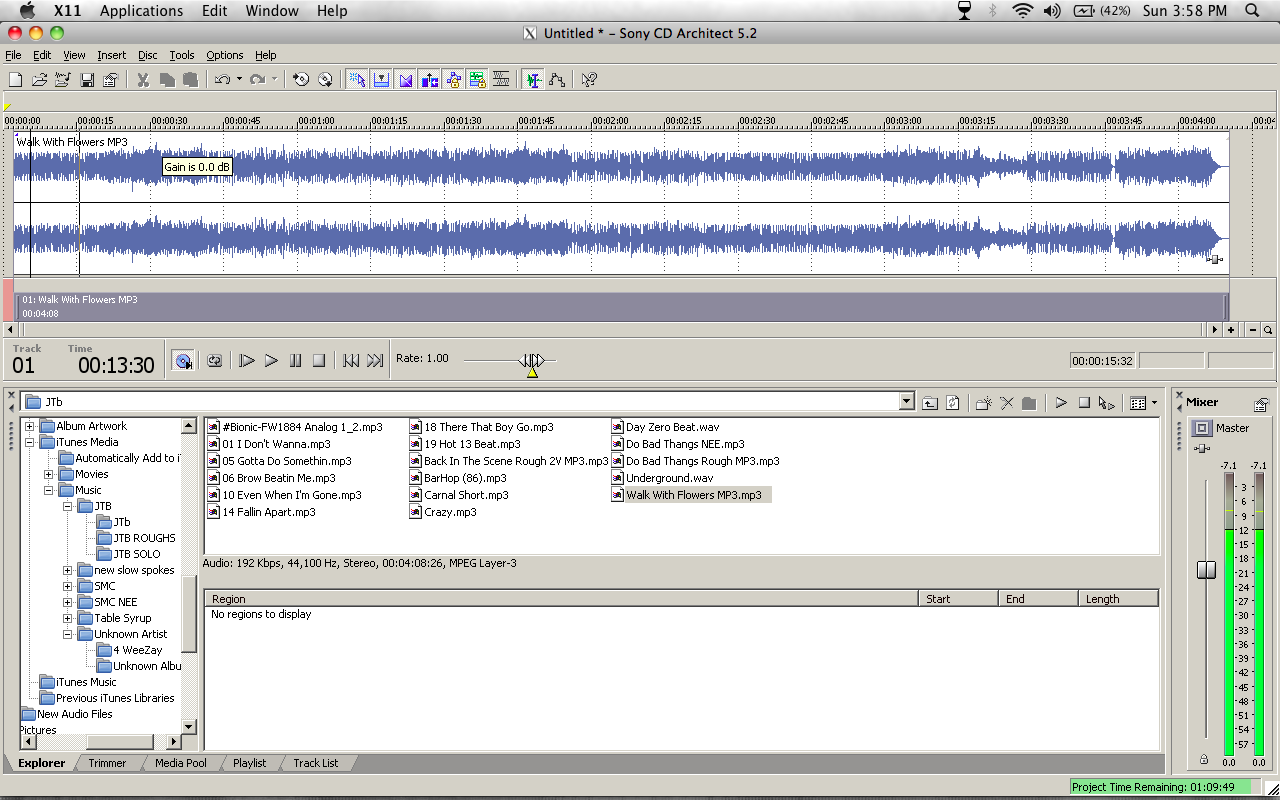
Task: Click the What's This help icon
Action: click(x=589, y=80)
